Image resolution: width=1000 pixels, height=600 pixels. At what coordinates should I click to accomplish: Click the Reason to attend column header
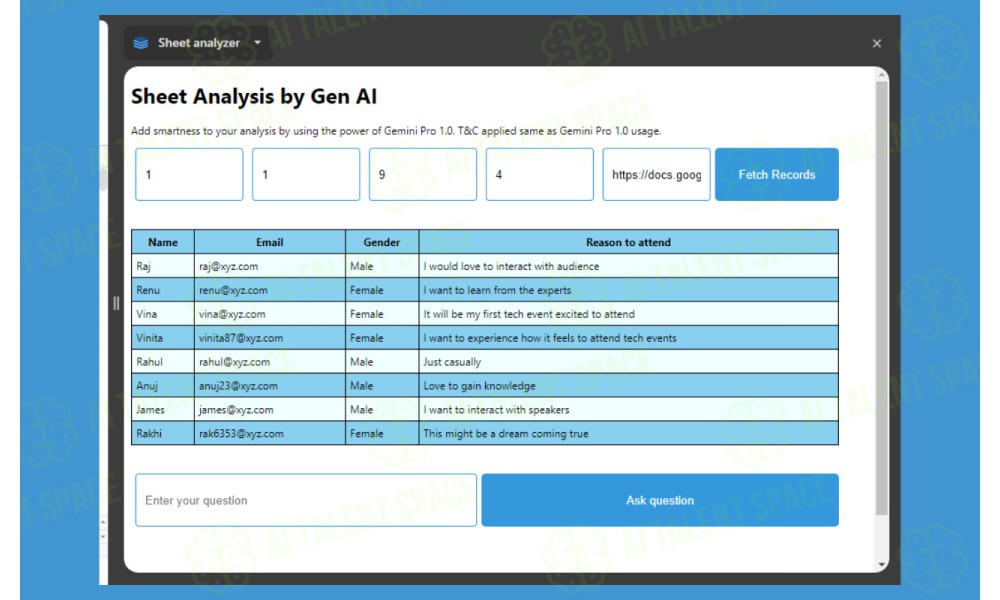629,242
